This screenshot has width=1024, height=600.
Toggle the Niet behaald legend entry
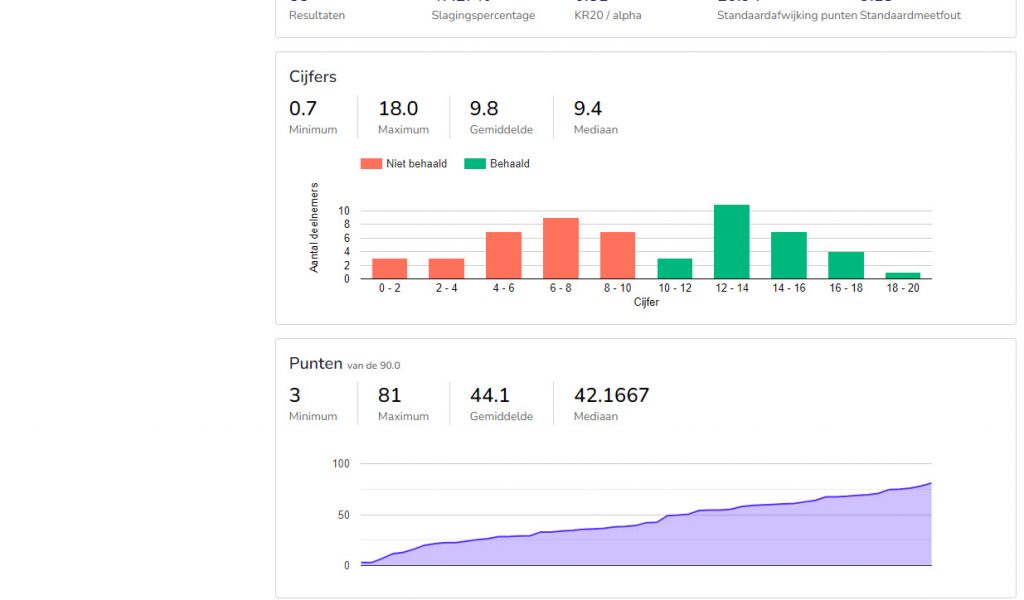[404, 164]
